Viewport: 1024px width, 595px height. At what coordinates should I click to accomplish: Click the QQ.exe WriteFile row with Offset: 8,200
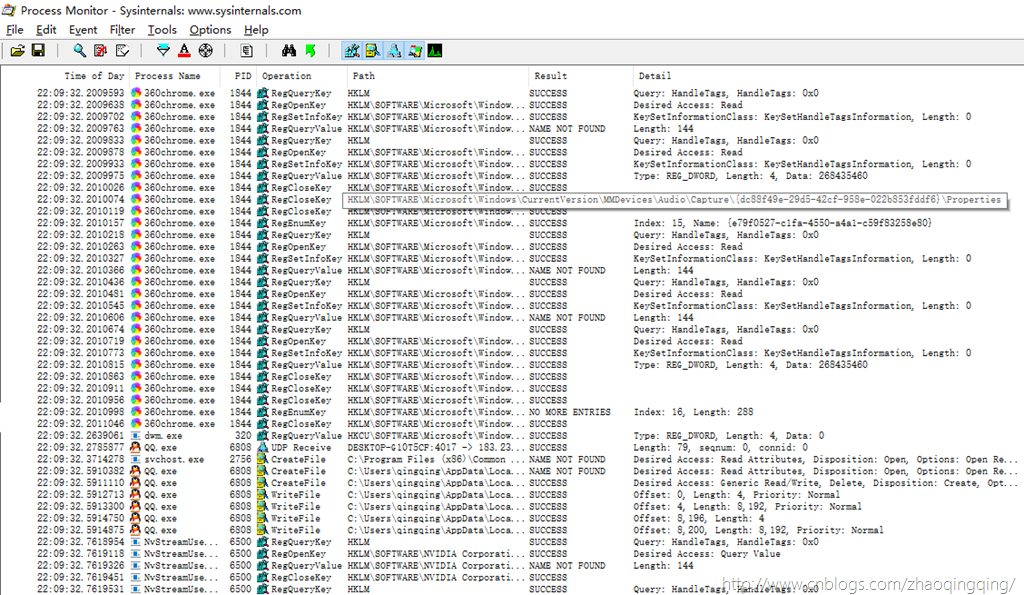(x=512, y=530)
